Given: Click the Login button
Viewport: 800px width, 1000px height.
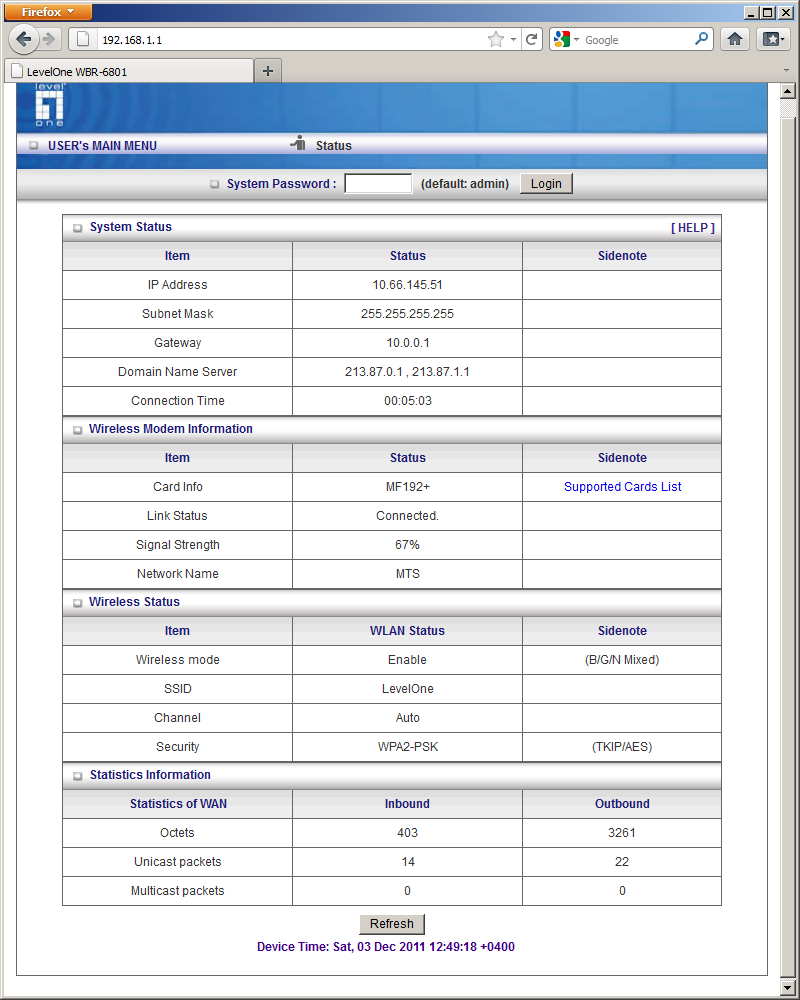Looking at the screenshot, I should pyautogui.click(x=546, y=184).
